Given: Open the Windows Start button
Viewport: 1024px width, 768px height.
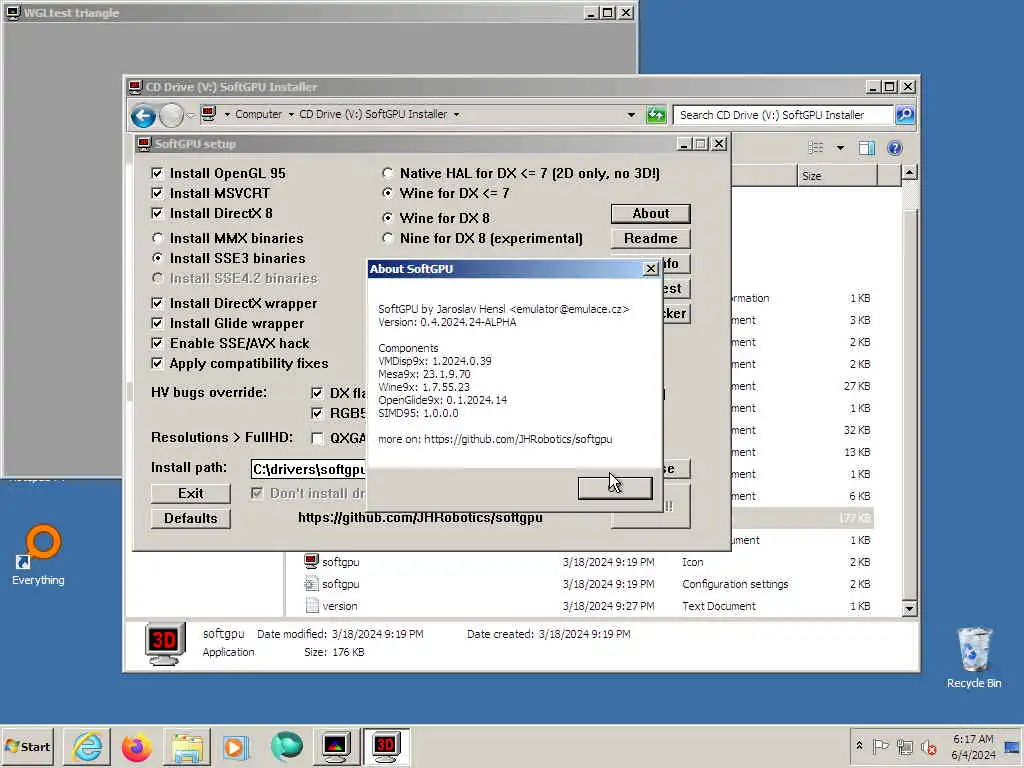Looking at the screenshot, I should pos(28,746).
